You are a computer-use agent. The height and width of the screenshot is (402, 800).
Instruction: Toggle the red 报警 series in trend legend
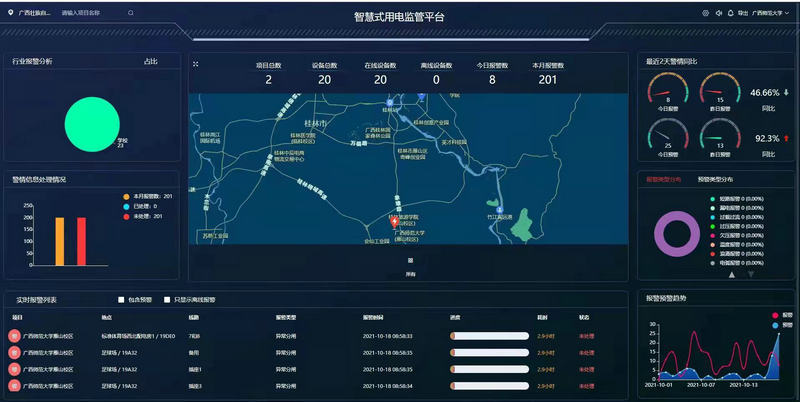[783, 316]
